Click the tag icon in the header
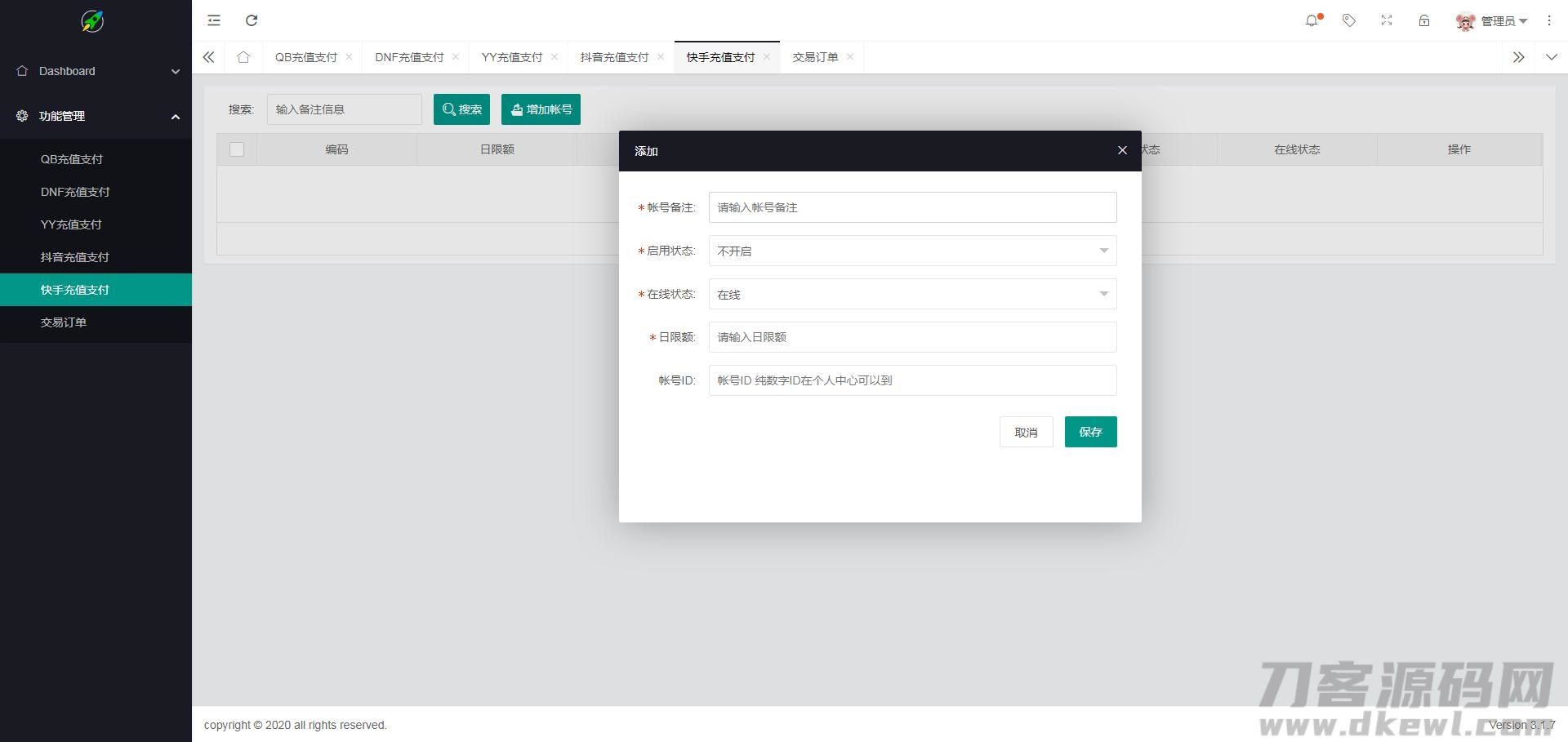Viewport: 1568px width, 742px height. pyautogui.click(x=1348, y=20)
